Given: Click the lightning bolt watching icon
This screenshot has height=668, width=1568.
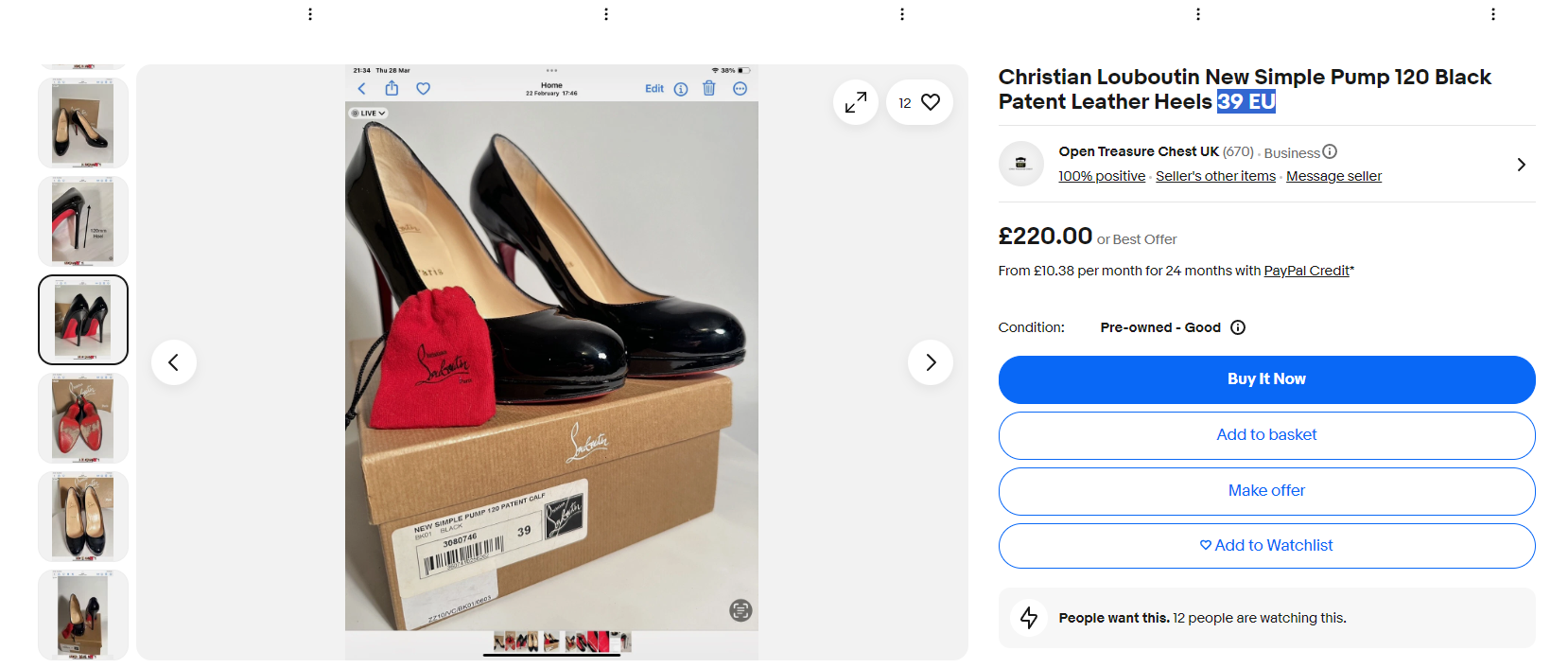Looking at the screenshot, I should click(1029, 618).
